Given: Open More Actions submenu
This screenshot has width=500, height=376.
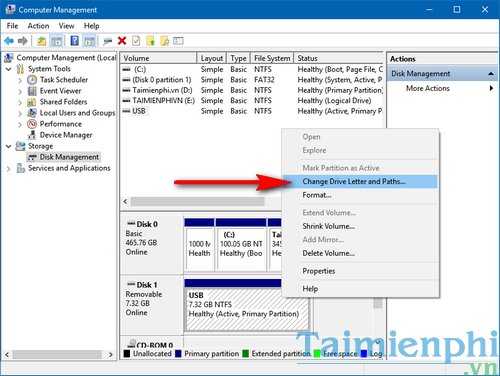Looking at the screenshot, I should tap(442, 88).
